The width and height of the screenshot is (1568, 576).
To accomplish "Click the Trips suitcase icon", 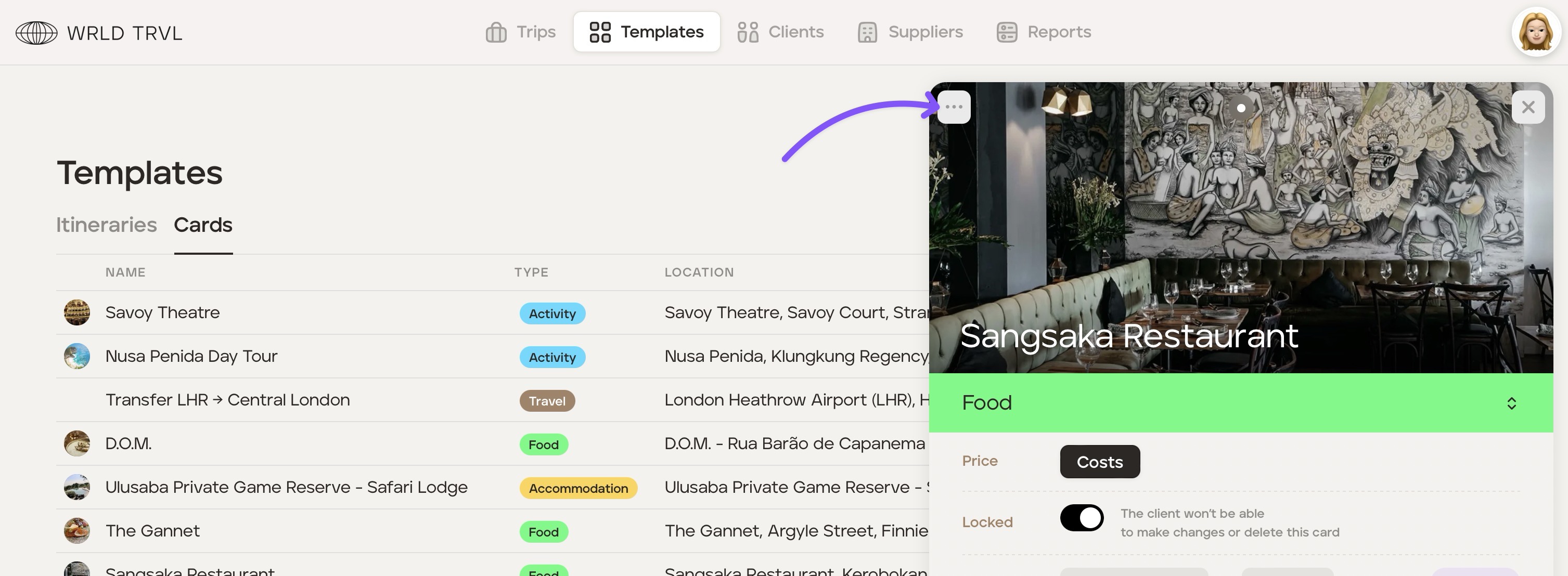I will click(496, 32).
